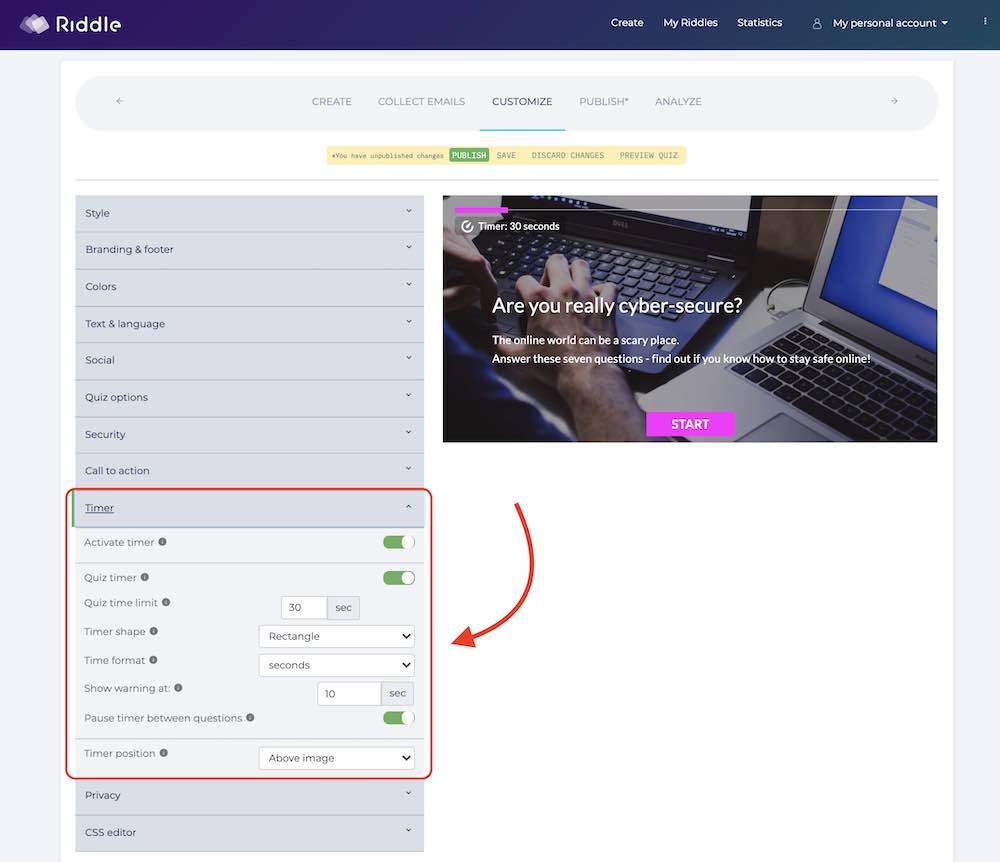Open the vertical dots menu in header
Viewport: 1000px width, 862px height.
coord(985,21)
